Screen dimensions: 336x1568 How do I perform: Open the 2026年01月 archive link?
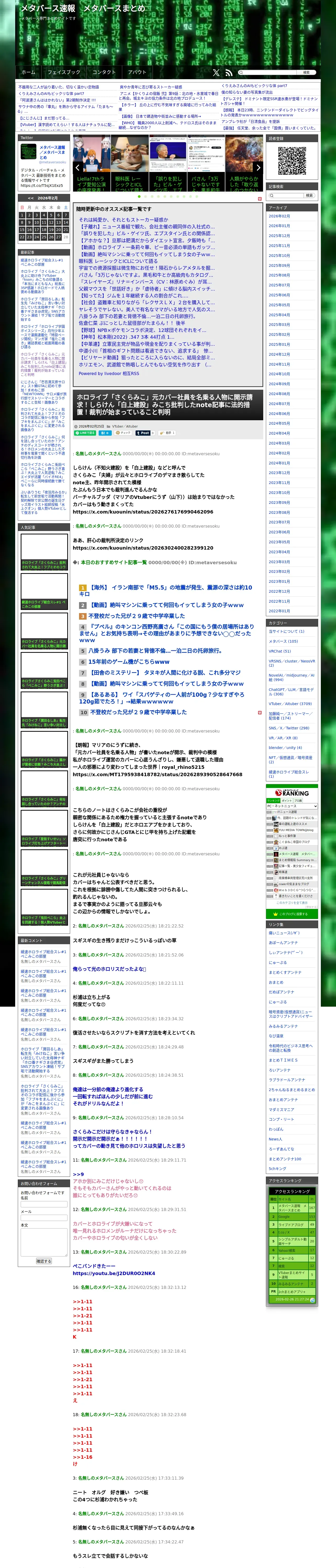click(279, 226)
